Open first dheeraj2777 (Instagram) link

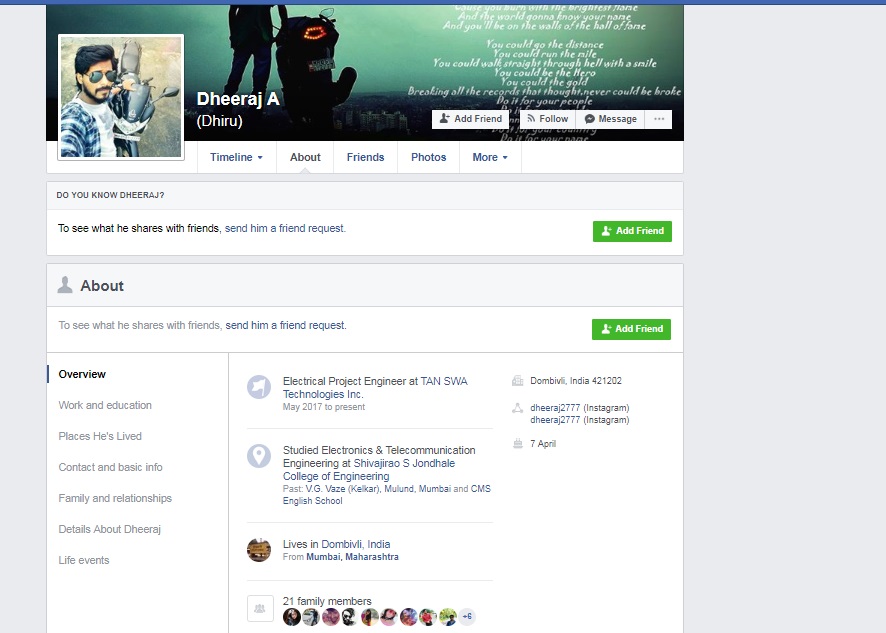click(x=580, y=408)
